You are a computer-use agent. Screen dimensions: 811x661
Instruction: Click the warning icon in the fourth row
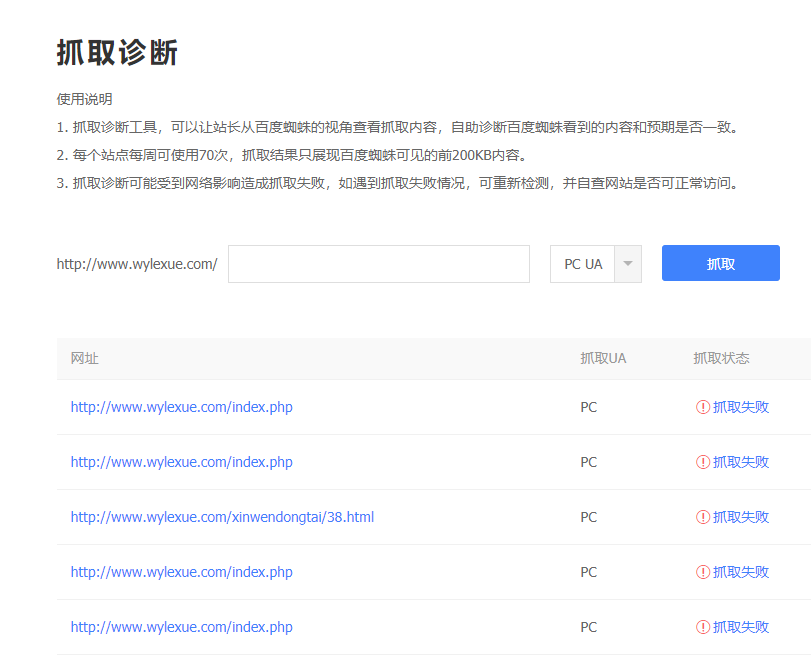(x=703, y=572)
